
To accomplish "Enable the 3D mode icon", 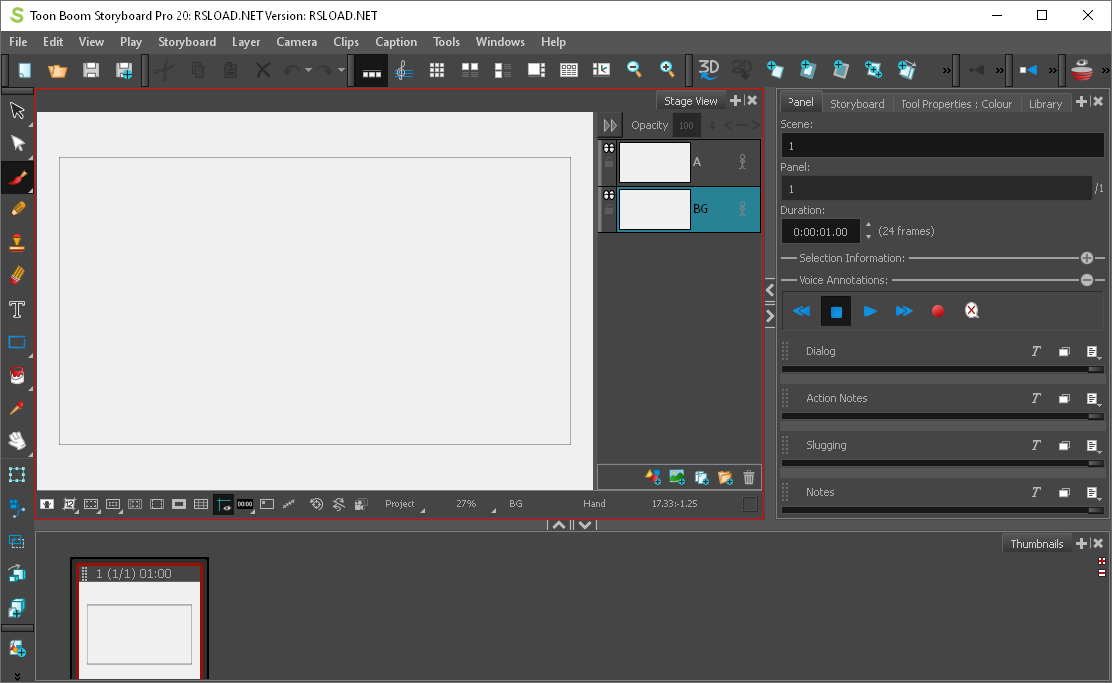I will coord(708,70).
